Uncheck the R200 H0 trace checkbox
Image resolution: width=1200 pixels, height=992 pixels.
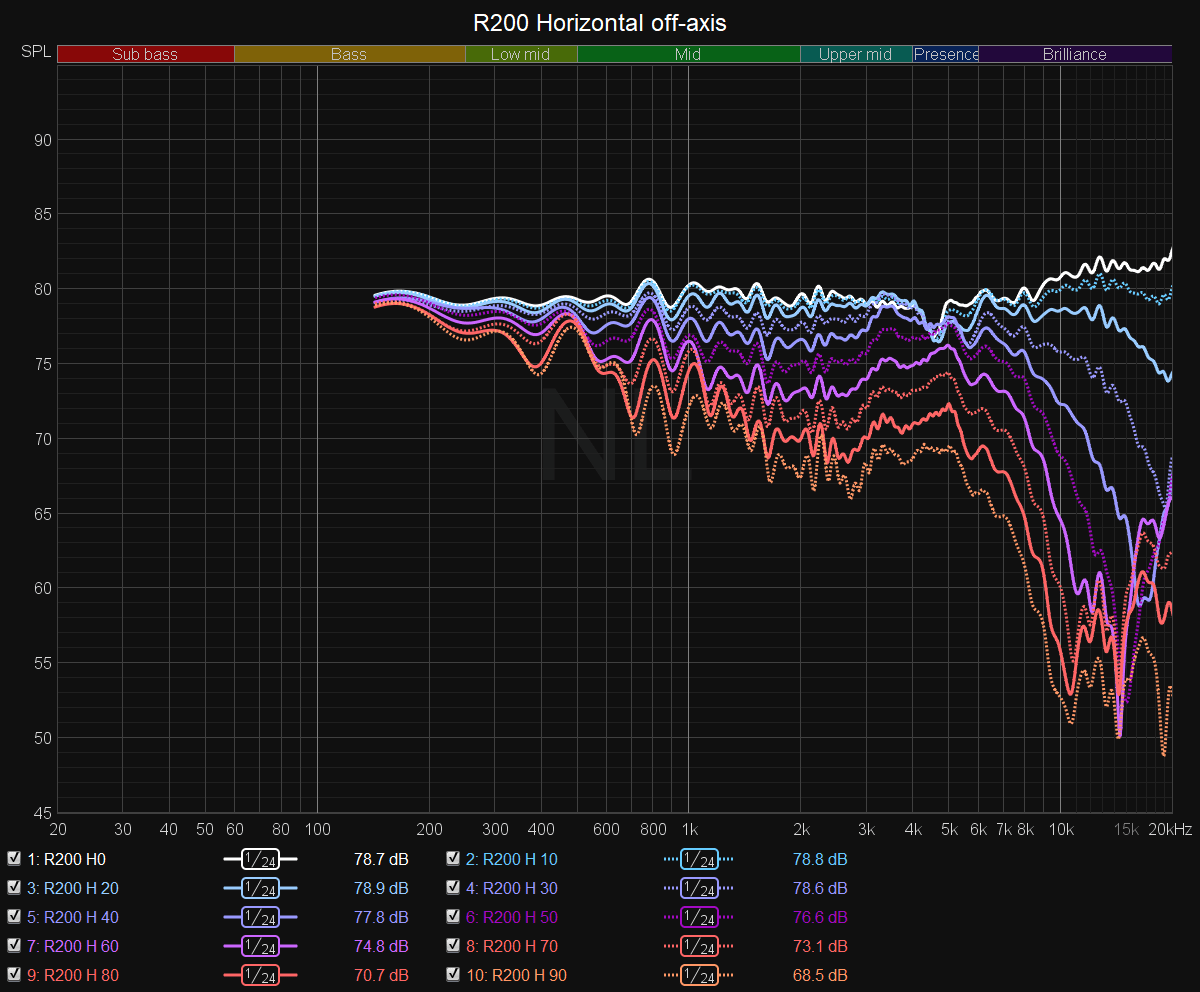pyautogui.click(x=14, y=859)
